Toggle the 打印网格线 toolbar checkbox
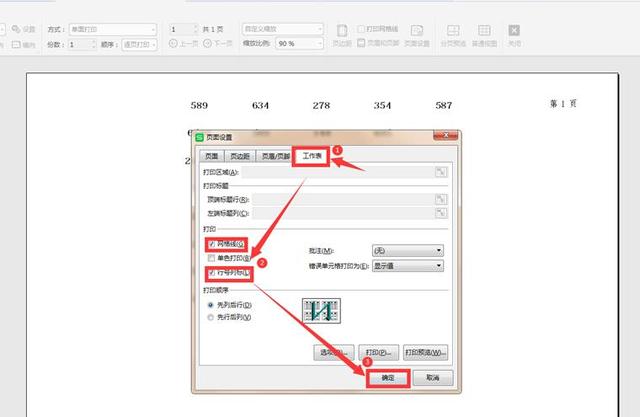The width and height of the screenshot is (640, 417). [361, 29]
